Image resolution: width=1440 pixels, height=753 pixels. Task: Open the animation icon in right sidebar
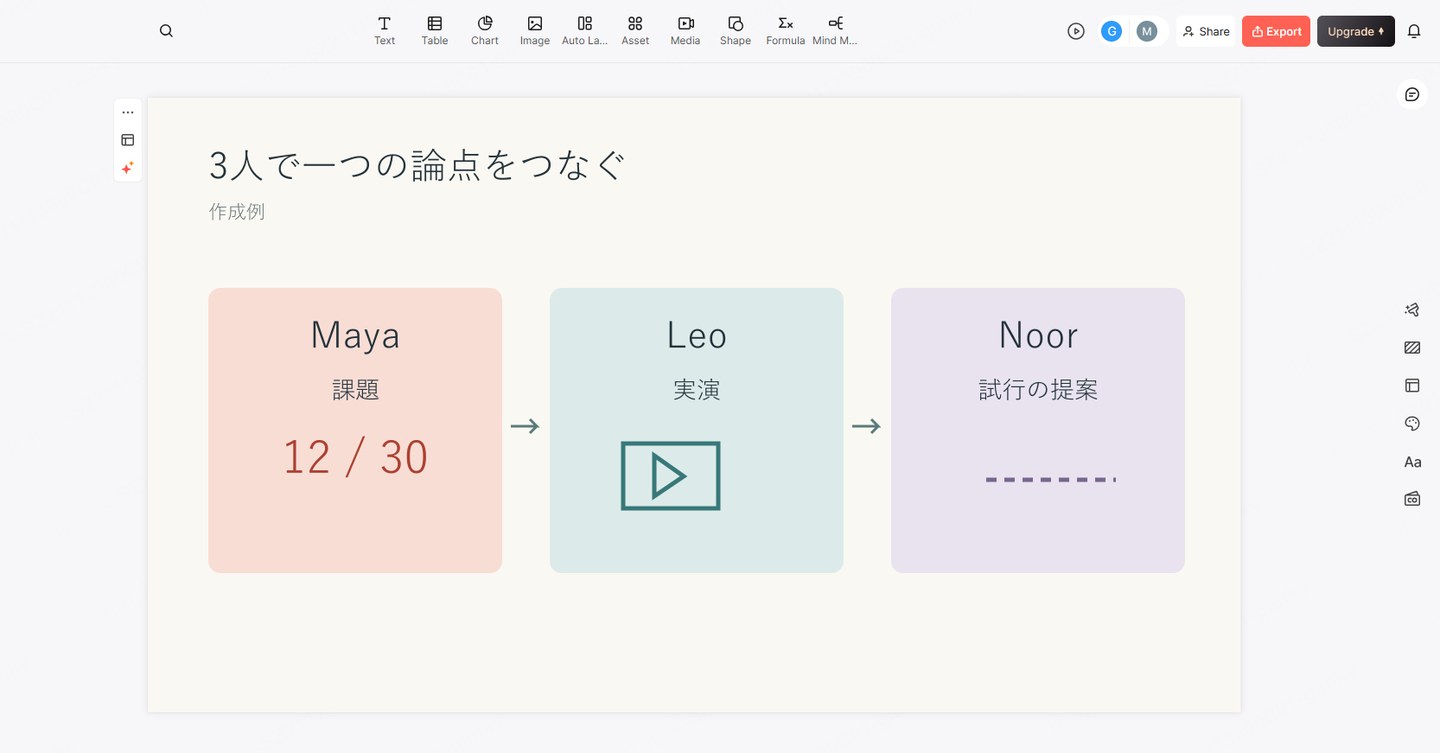(1412, 310)
